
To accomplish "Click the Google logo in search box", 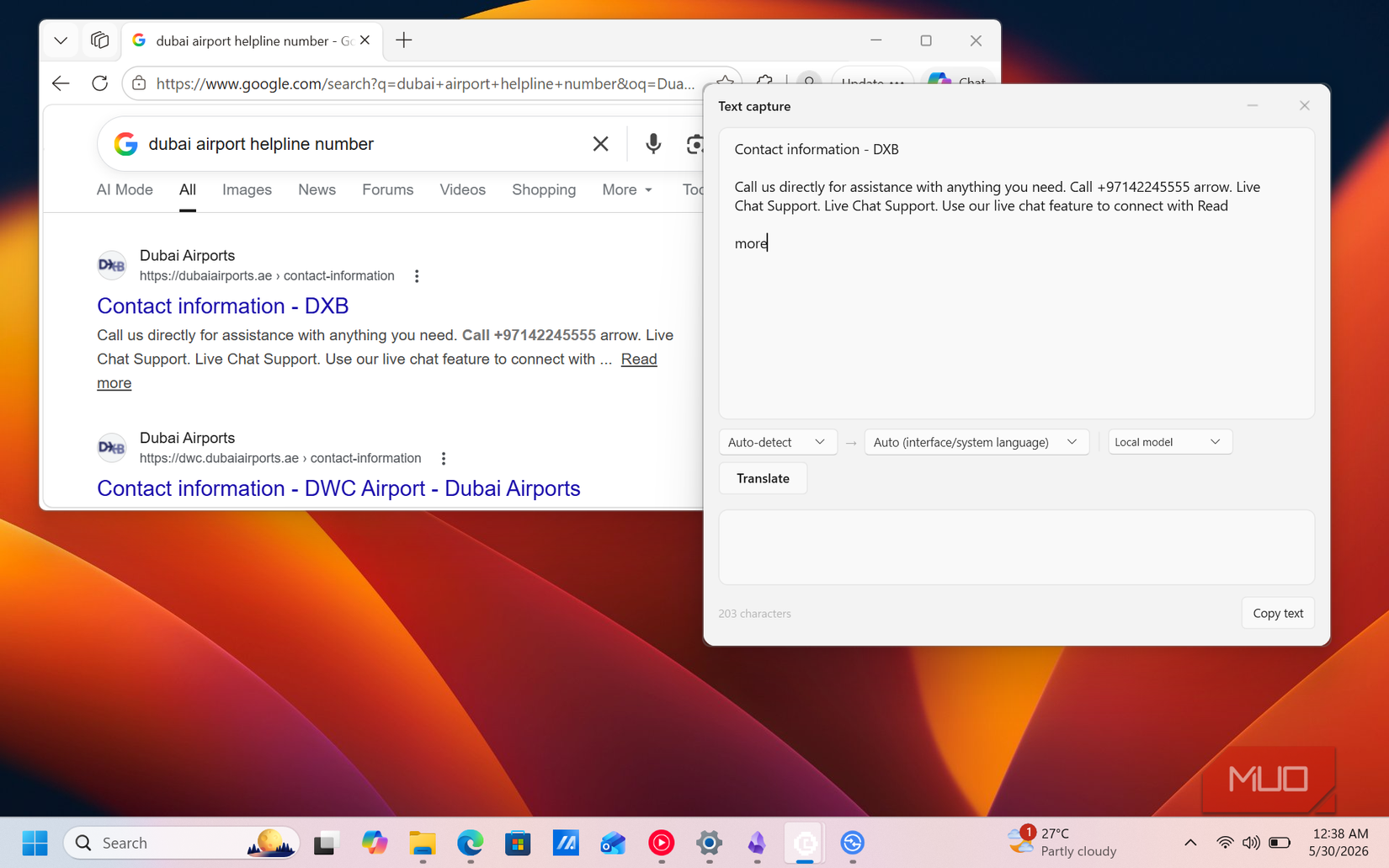I will (125, 144).
